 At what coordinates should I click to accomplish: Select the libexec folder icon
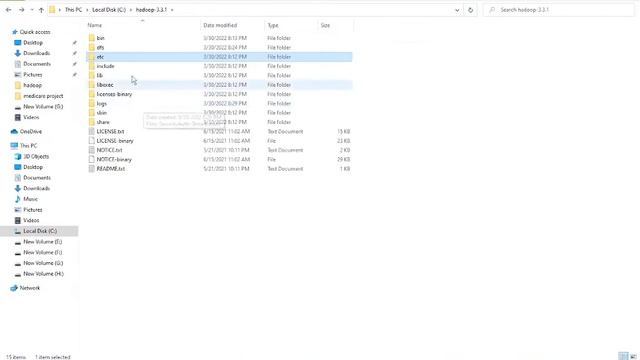[x=92, y=85]
